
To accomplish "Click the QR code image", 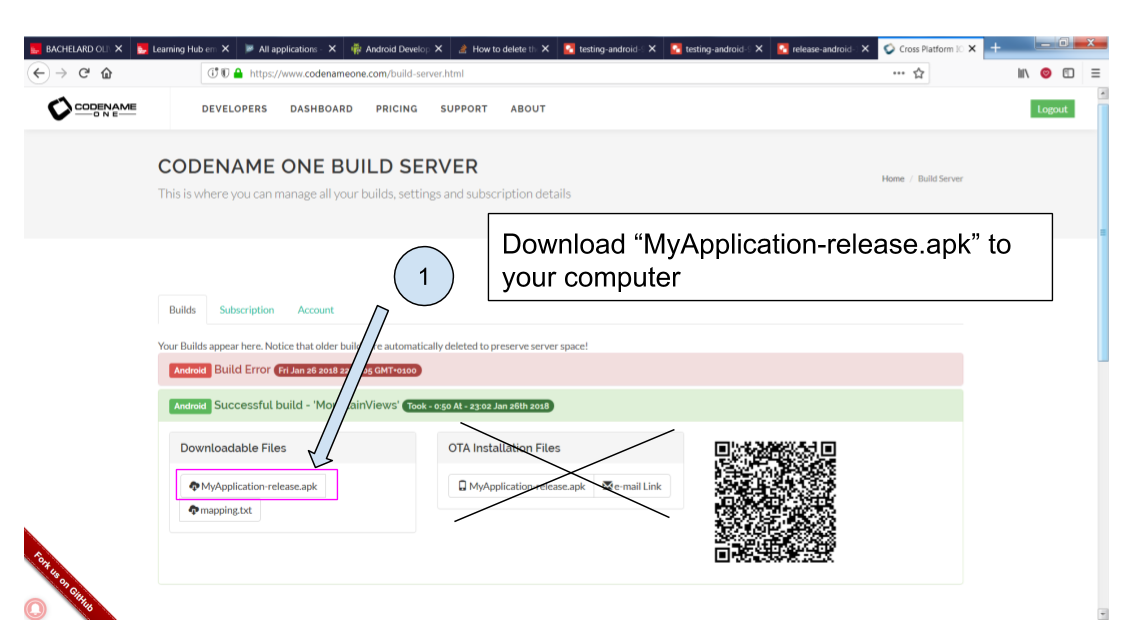I will coord(775,502).
